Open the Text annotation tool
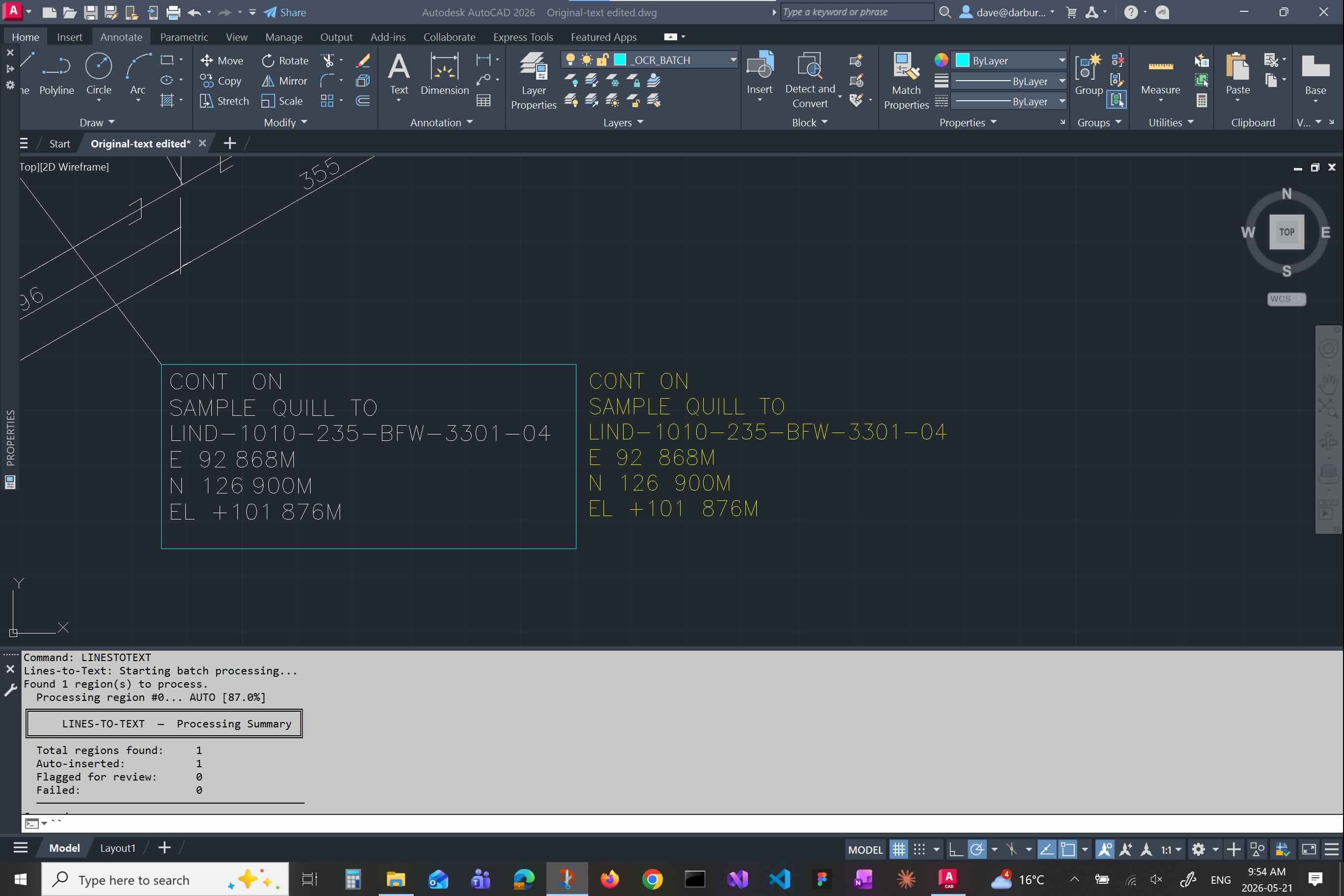This screenshot has height=896, width=1344. pos(399,73)
